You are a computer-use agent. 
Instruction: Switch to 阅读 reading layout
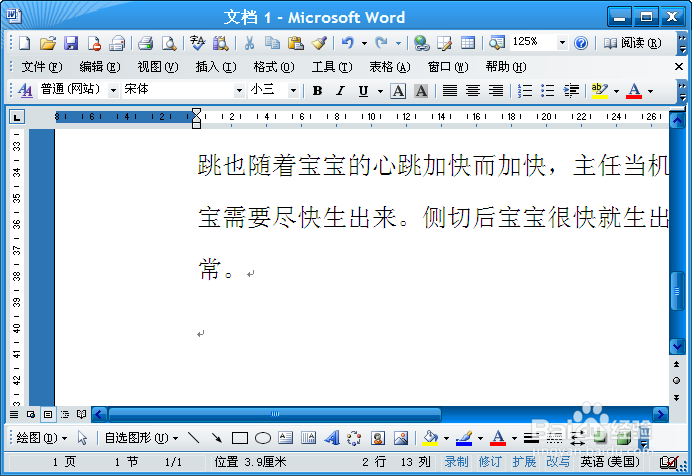click(632, 43)
